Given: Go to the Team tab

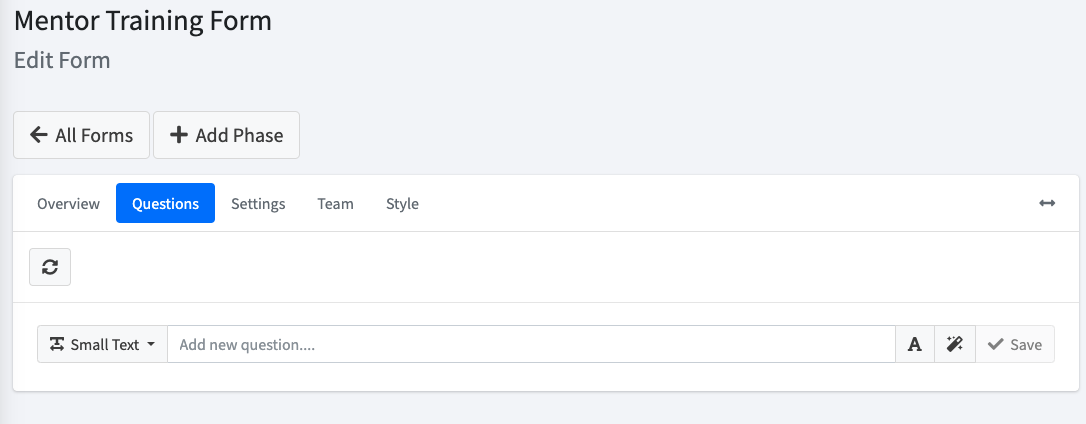Looking at the screenshot, I should [335, 204].
